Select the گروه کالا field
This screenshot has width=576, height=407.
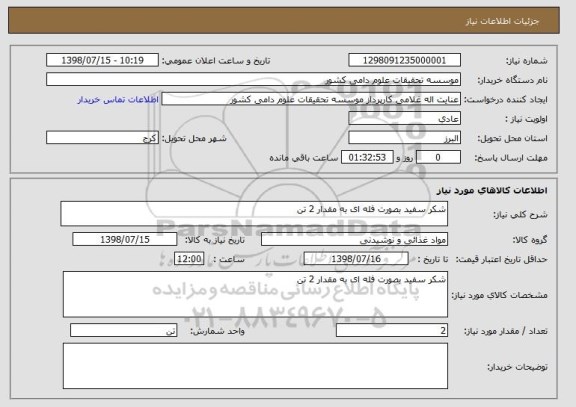(x=354, y=239)
